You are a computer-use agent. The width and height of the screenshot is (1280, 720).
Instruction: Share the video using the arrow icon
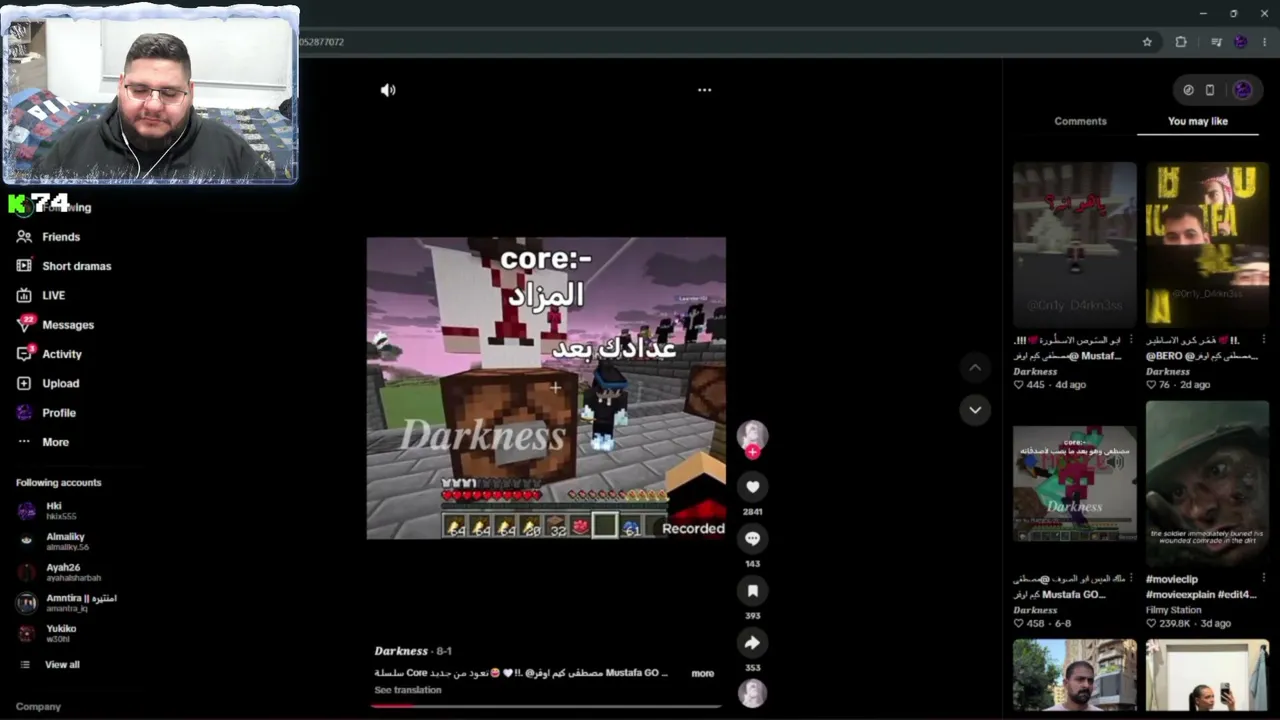(752, 643)
